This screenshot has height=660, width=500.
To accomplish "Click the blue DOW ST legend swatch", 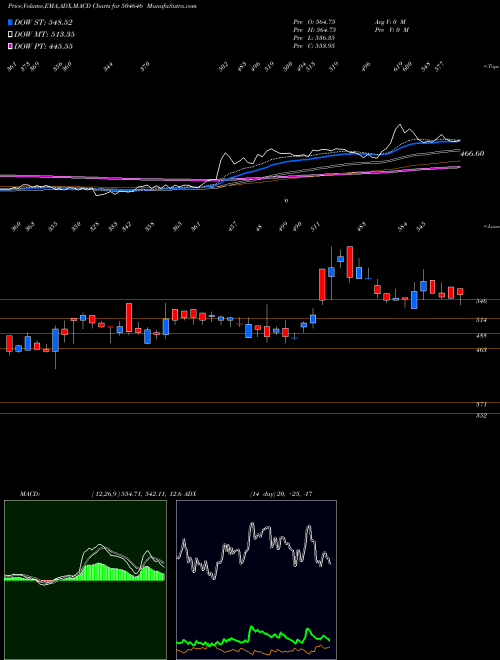I will tap(10, 22).
